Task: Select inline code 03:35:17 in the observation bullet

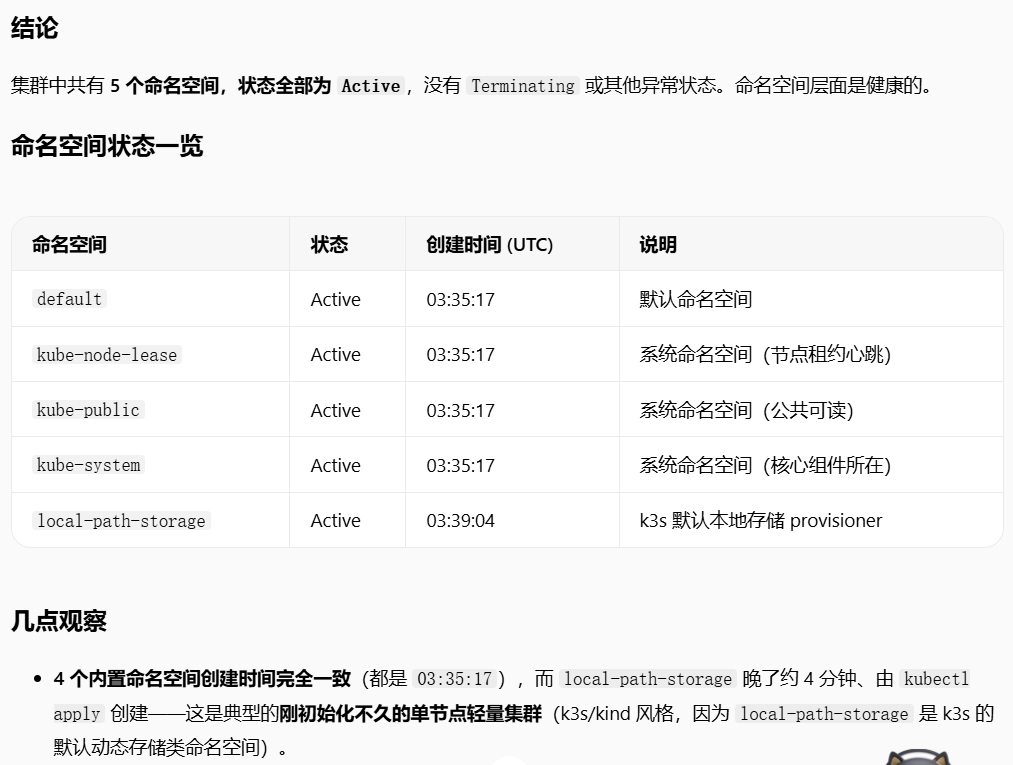Action: tap(455, 678)
